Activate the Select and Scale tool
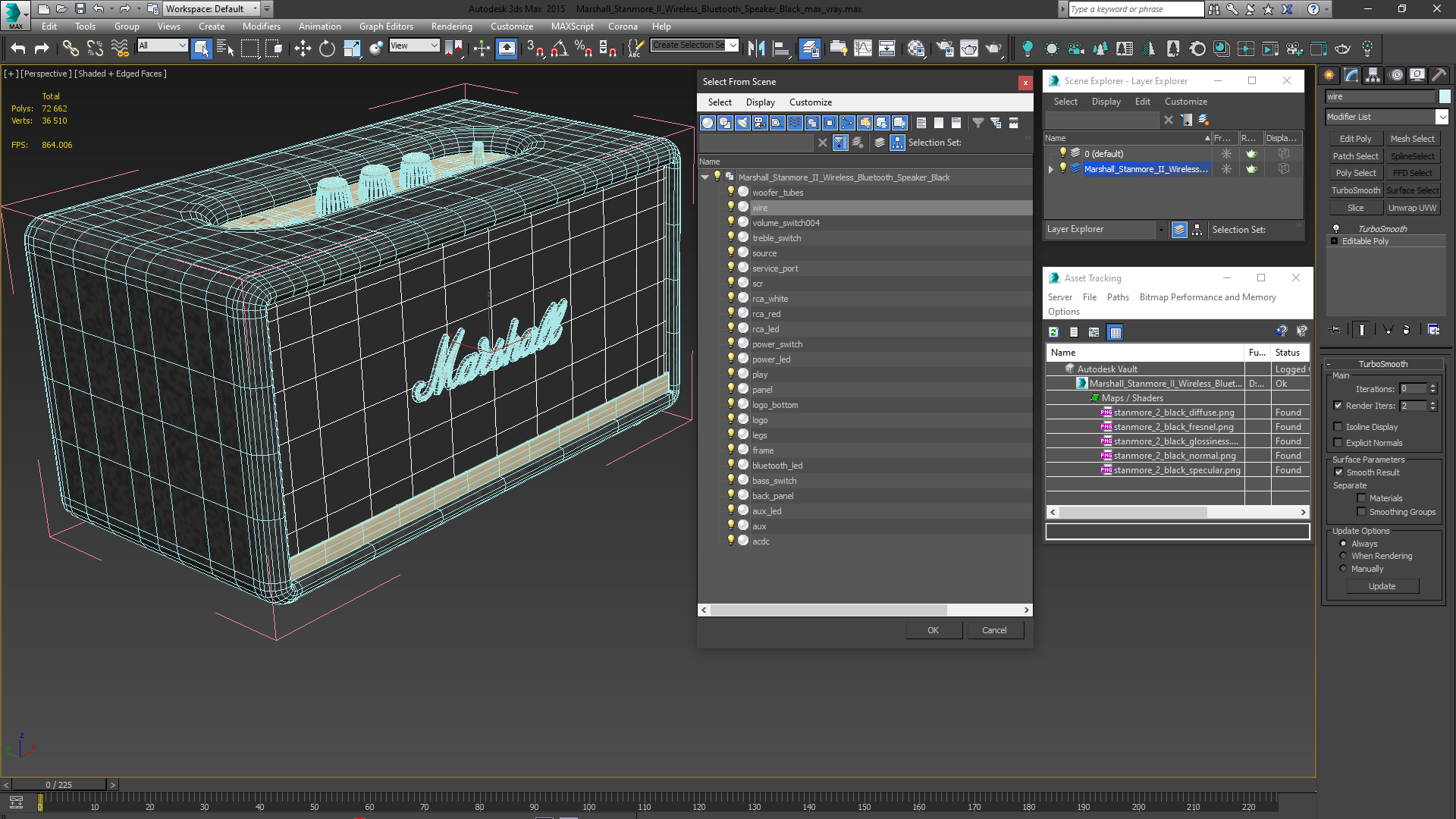Image resolution: width=1456 pixels, height=819 pixels. click(x=352, y=49)
